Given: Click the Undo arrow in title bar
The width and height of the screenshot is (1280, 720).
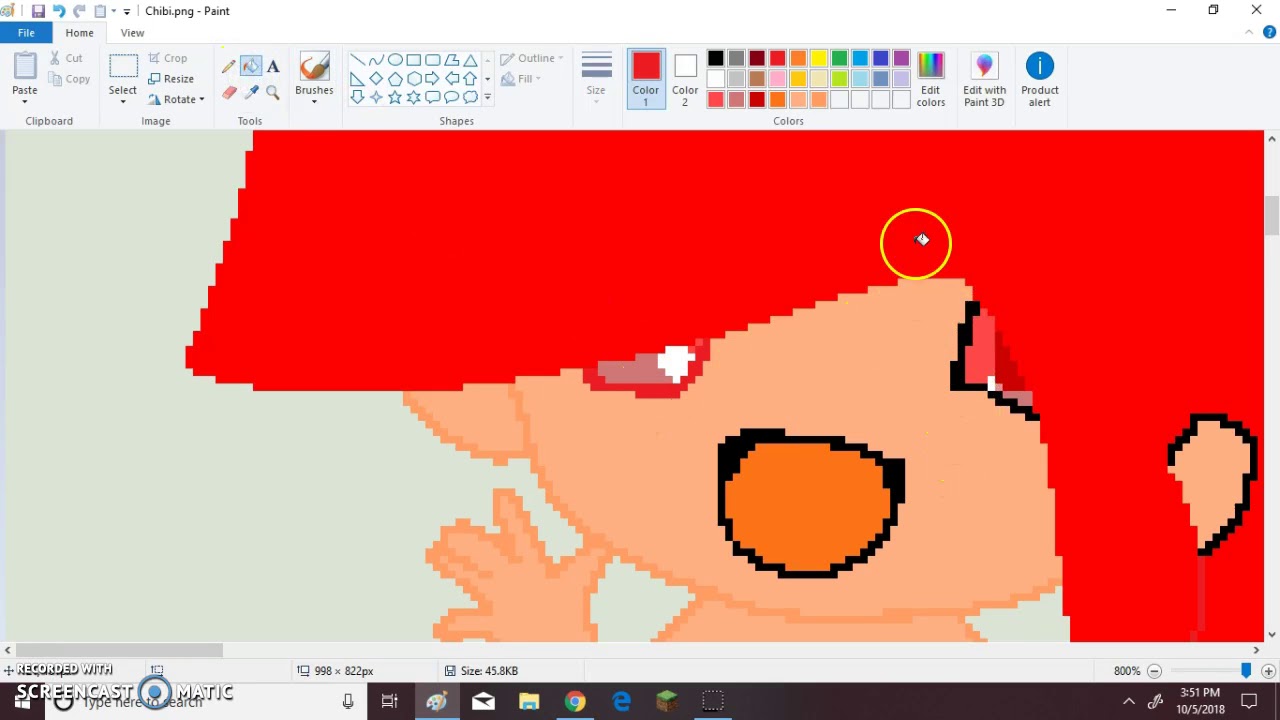Looking at the screenshot, I should tap(59, 11).
